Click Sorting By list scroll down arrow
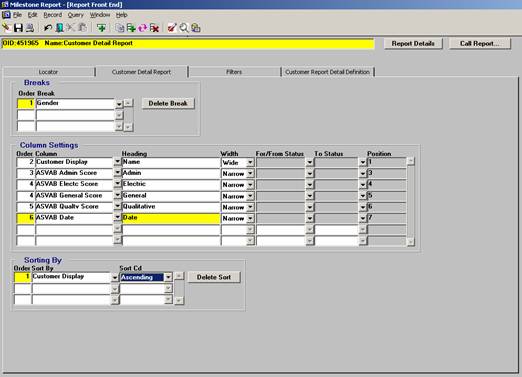Image resolution: width=522 pixels, height=377 pixels. tap(179, 300)
